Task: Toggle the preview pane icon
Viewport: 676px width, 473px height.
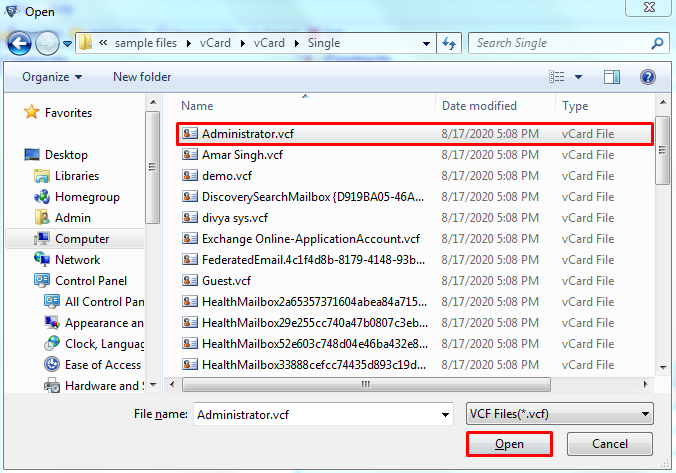Action: coord(612,77)
